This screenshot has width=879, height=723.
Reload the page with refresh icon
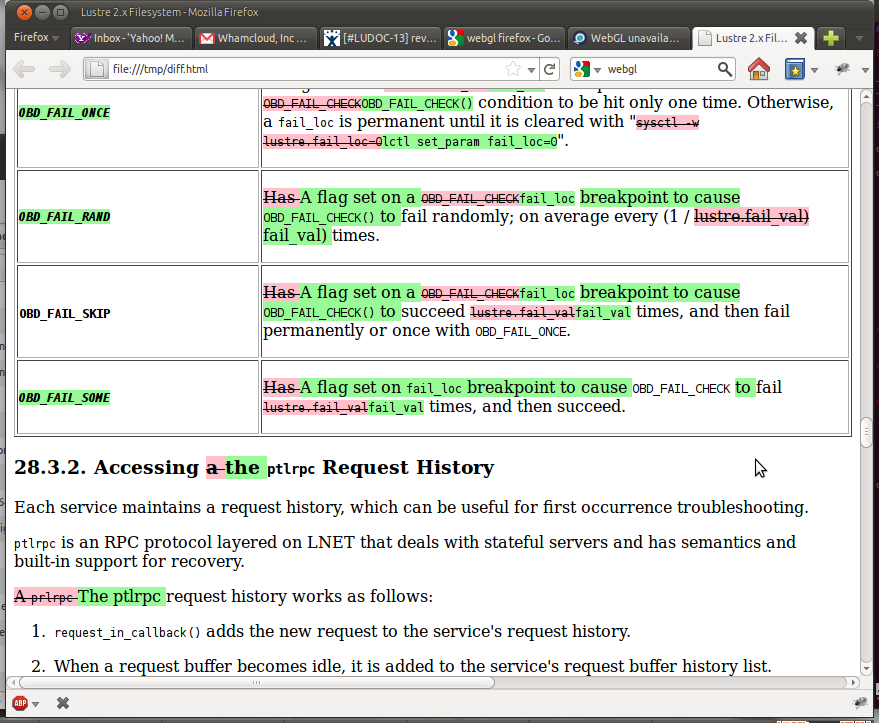coord(550,69)
